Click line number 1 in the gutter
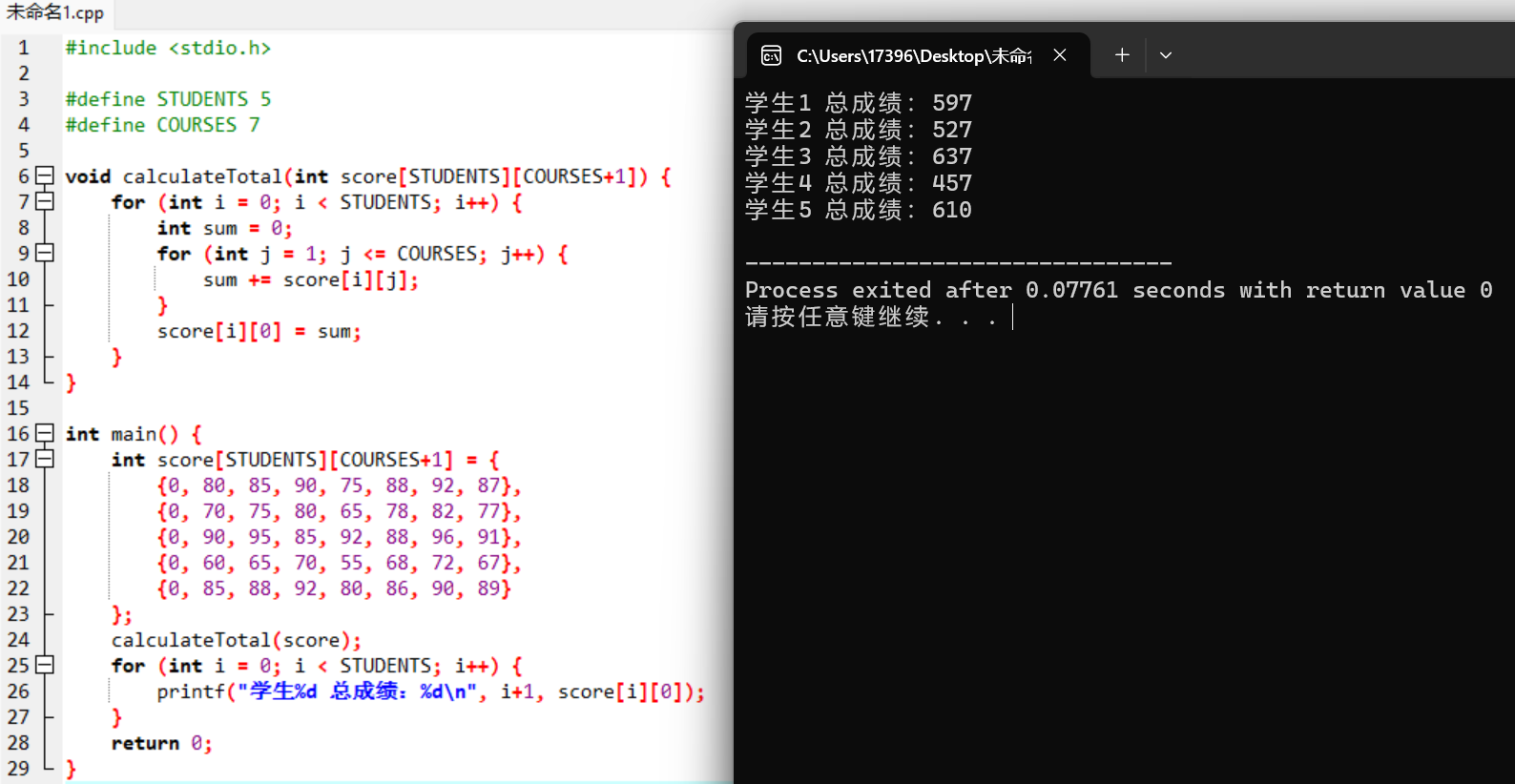 23,48
